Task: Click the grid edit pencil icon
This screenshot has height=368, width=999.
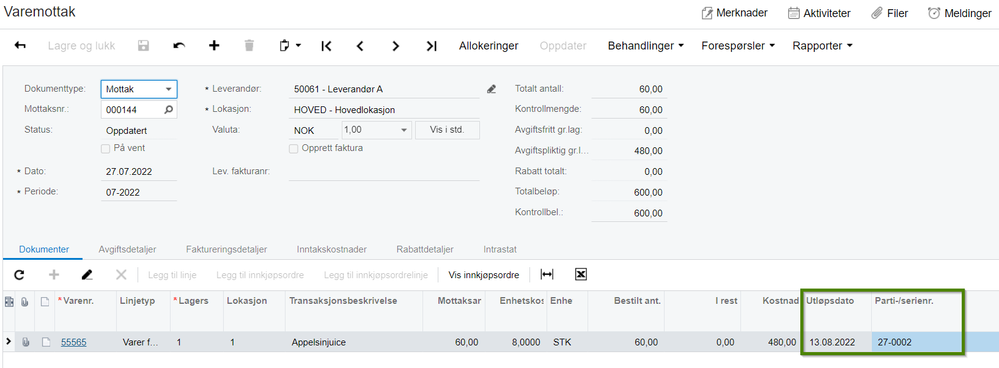Action: click(87, 274)
